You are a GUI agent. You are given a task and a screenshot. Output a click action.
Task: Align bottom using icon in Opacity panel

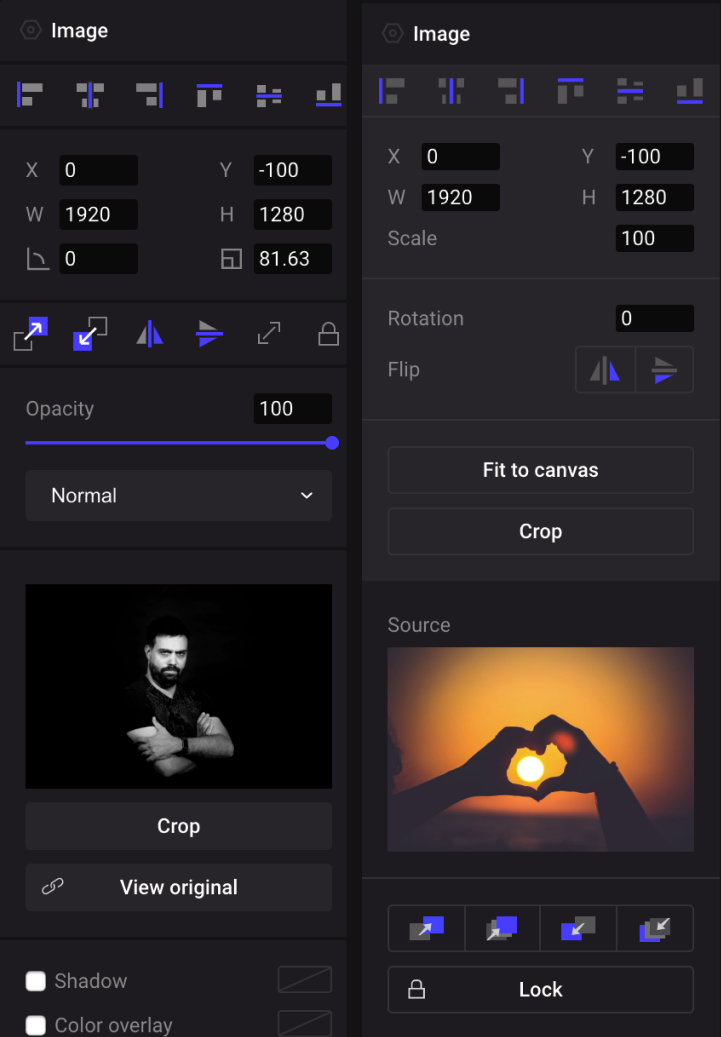[328, 95]
